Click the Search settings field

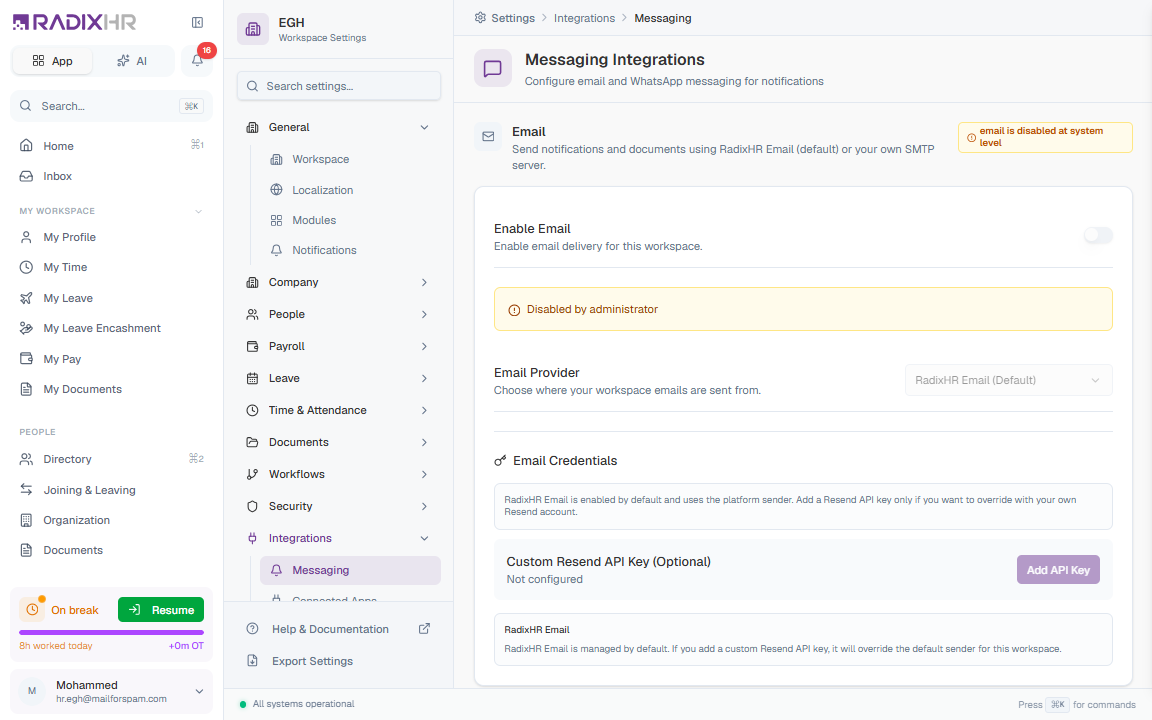[339, 86]
